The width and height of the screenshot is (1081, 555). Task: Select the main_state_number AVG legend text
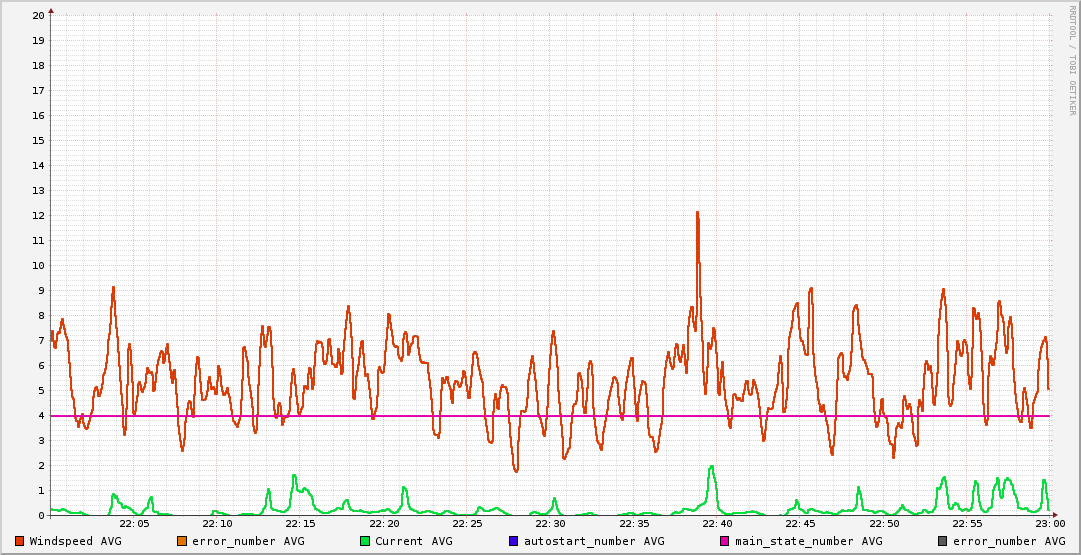pyautogui.click(x=808, y=541)
